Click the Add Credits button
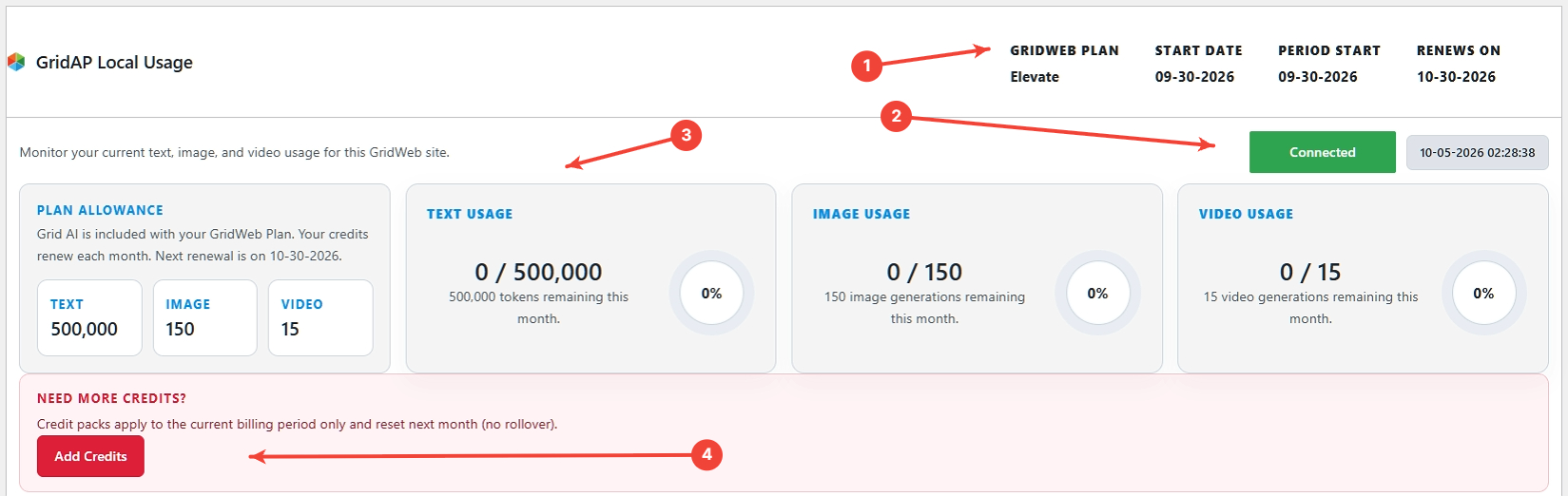Screen dimensions: 1568x496 90,456
